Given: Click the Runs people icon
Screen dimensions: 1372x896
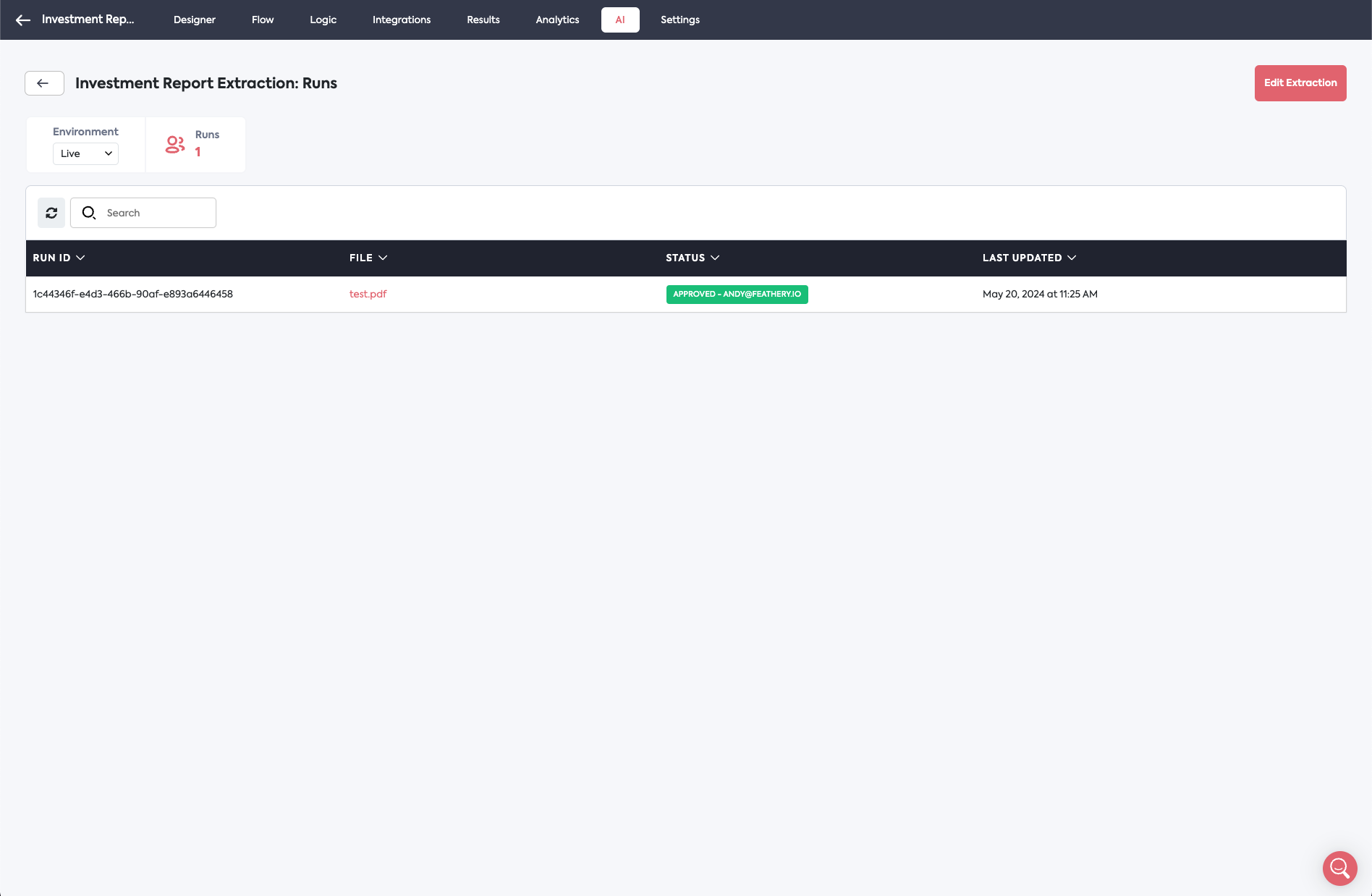Looking at the screenshot, I should point(175,145).
